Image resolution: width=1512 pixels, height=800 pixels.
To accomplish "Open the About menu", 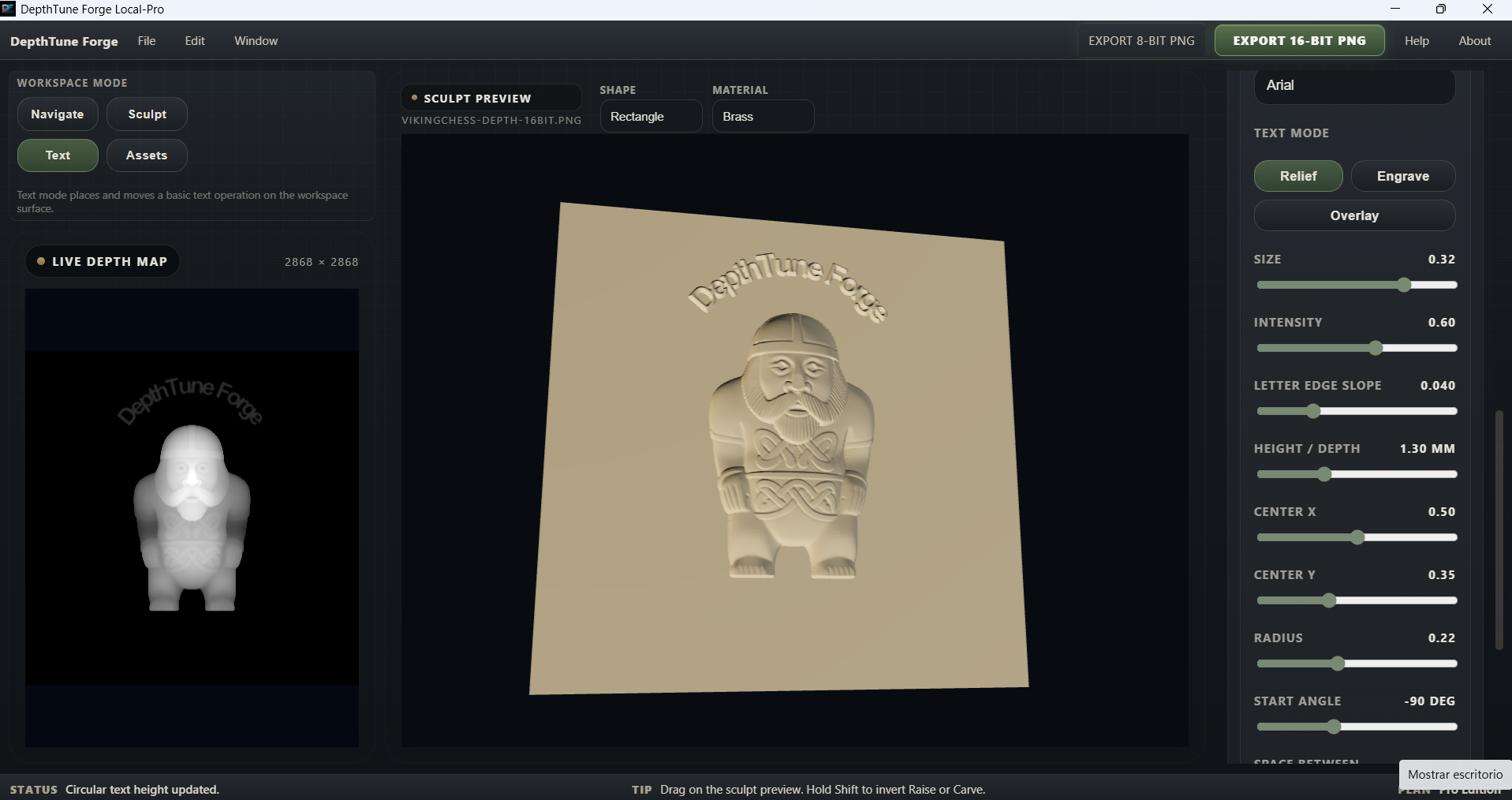I will [x=1474, y=41].
